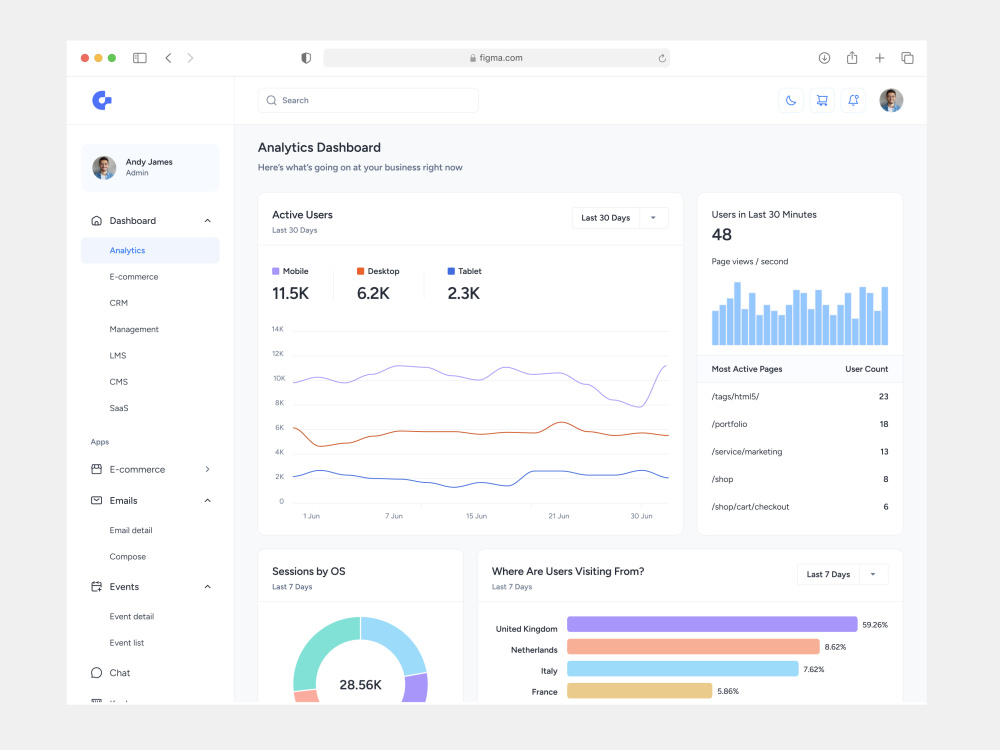This screenshot has height=750, width=1000.
Task: Open the Last 30 Days dropdown
Action: (x=620, y=218)
